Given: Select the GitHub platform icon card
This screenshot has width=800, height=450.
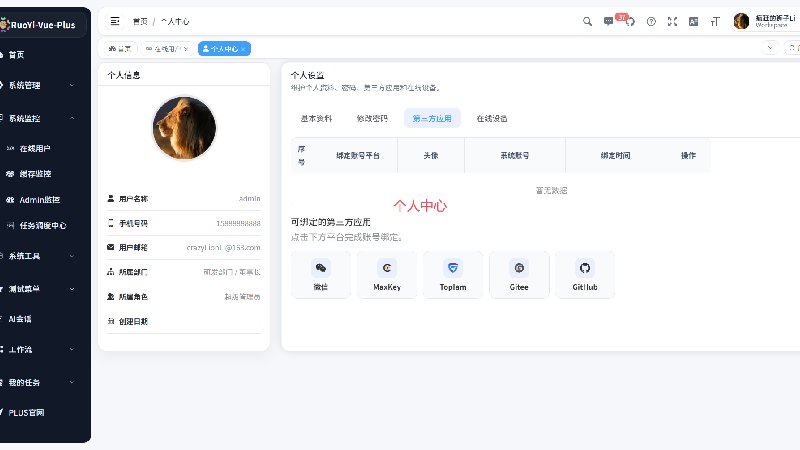Looking at the screenshot, I should coord(585,274).
